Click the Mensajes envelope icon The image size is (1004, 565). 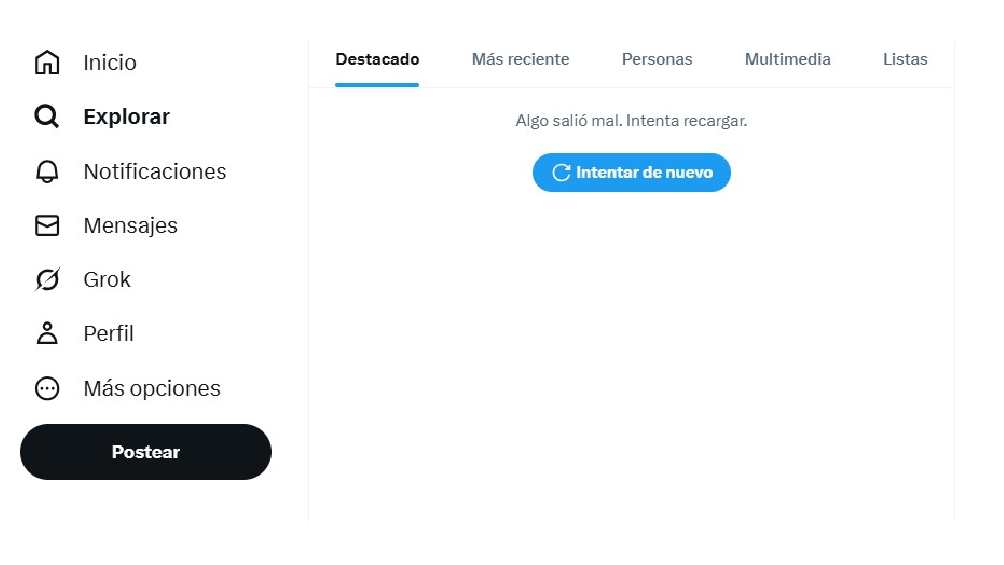pyautogui.click(x=47, y=226)
